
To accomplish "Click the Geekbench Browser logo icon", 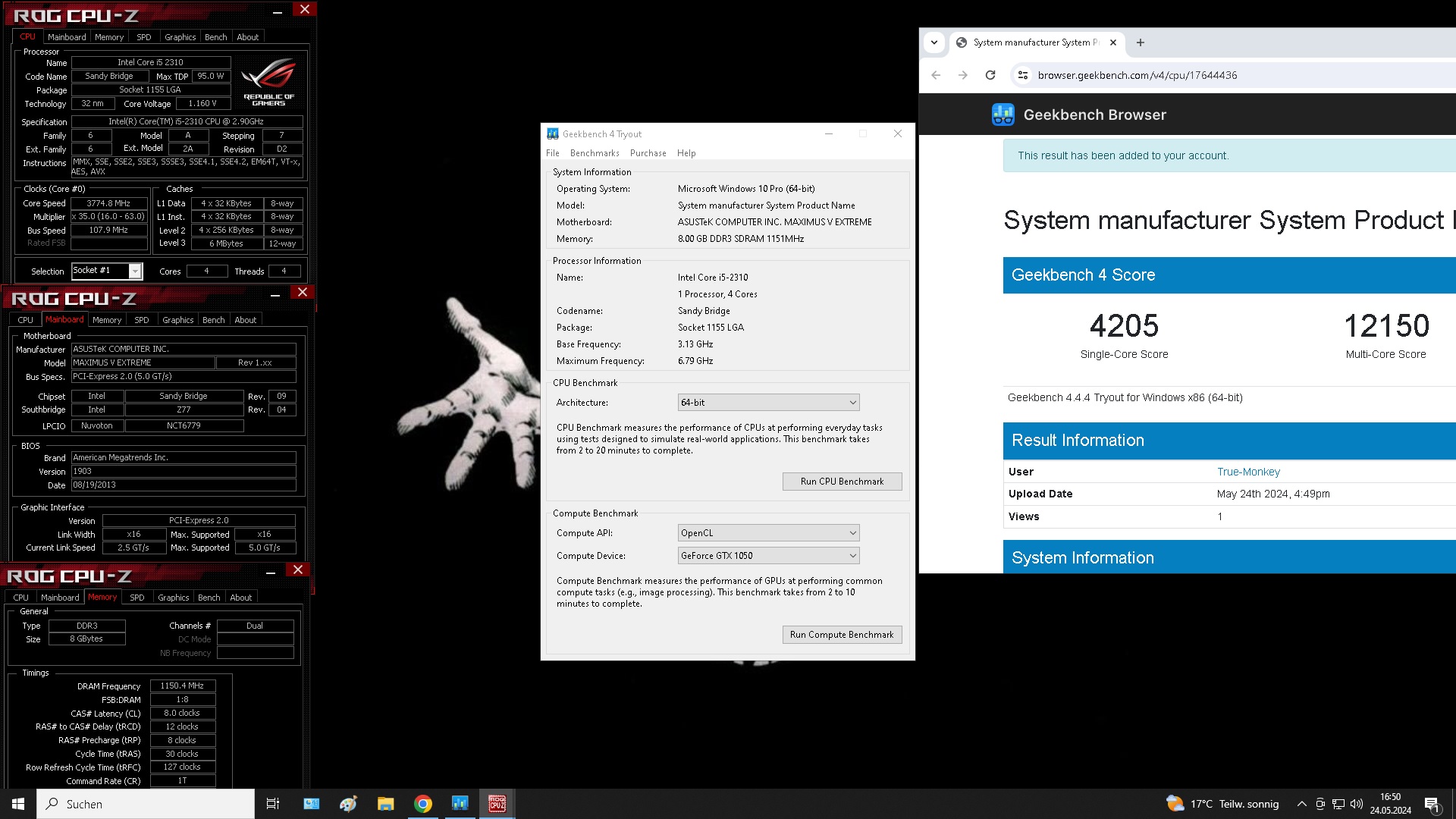I will pos(1003,115).
